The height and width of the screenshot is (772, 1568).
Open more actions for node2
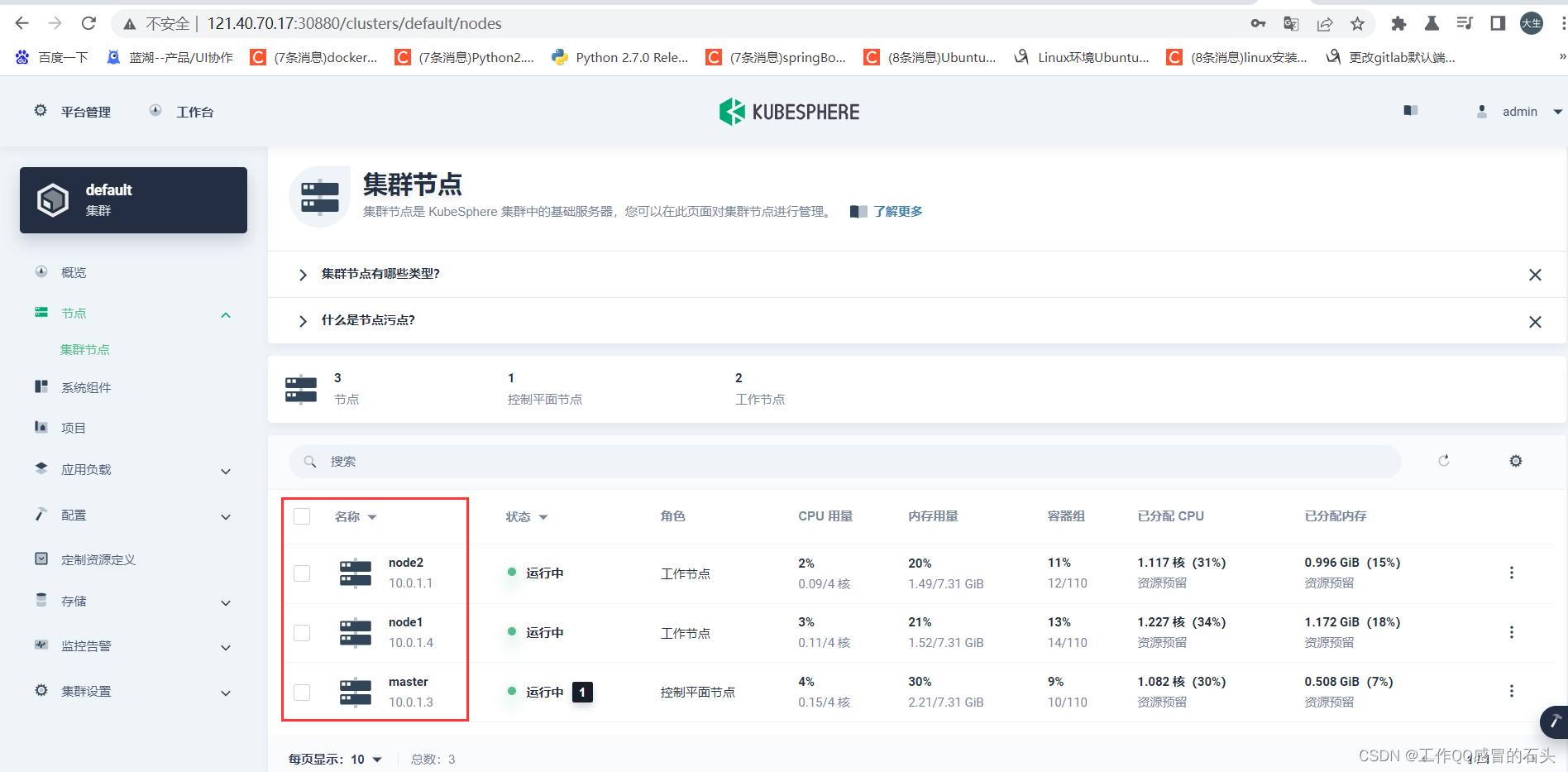point(1512,573)
